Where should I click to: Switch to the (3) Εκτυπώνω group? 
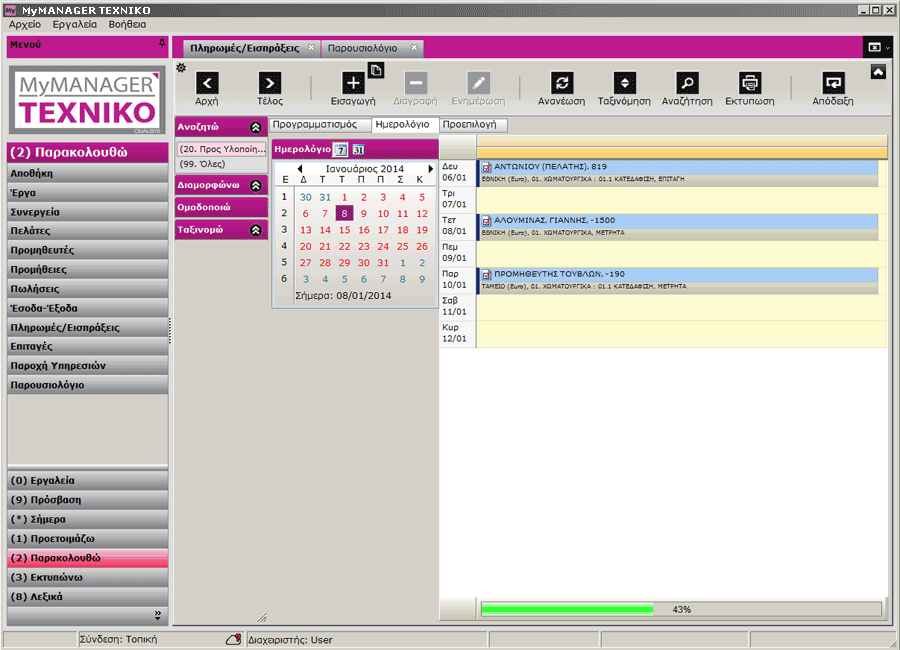(88, 577)
